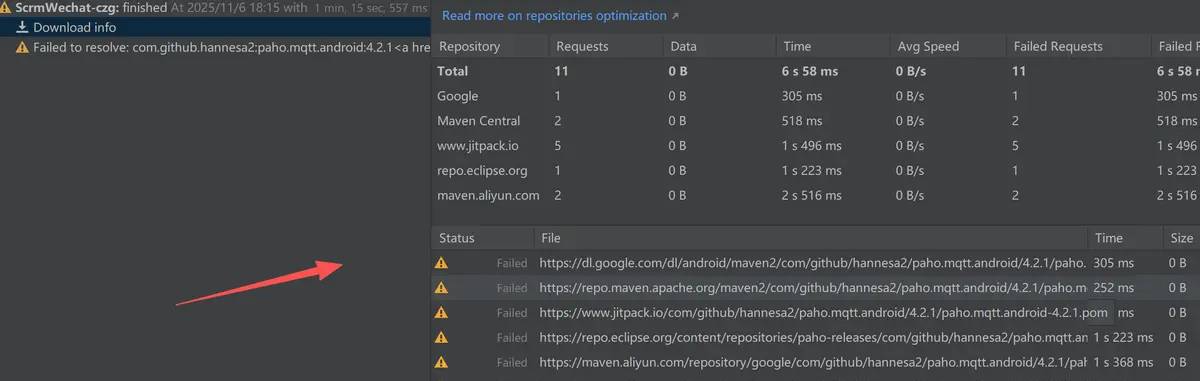The image size is (1200, 381).
Task: Click the 252 ms file time cell
Action: [x=1114, y=288]
